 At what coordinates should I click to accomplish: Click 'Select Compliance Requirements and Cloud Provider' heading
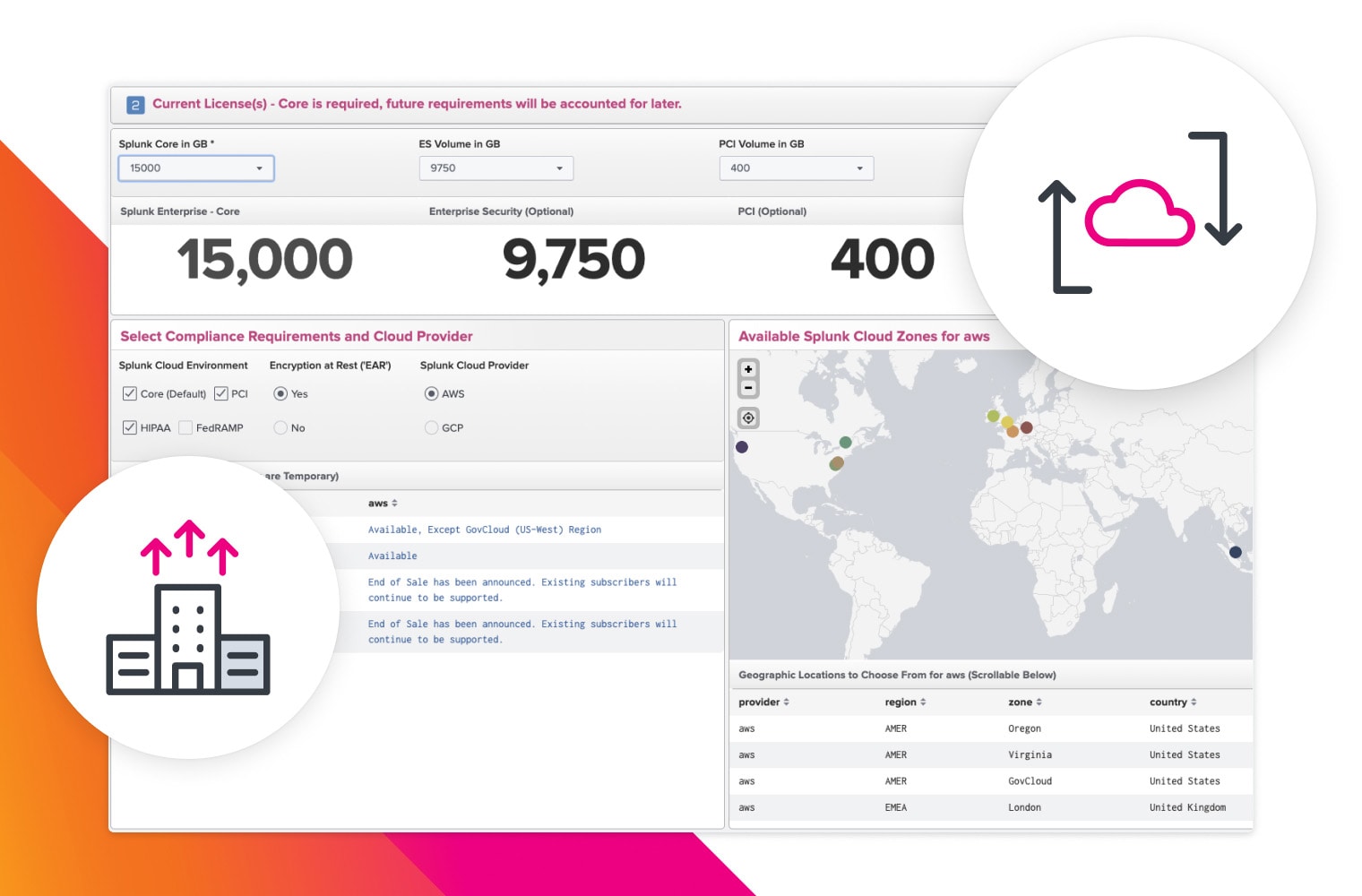point(297,336)
